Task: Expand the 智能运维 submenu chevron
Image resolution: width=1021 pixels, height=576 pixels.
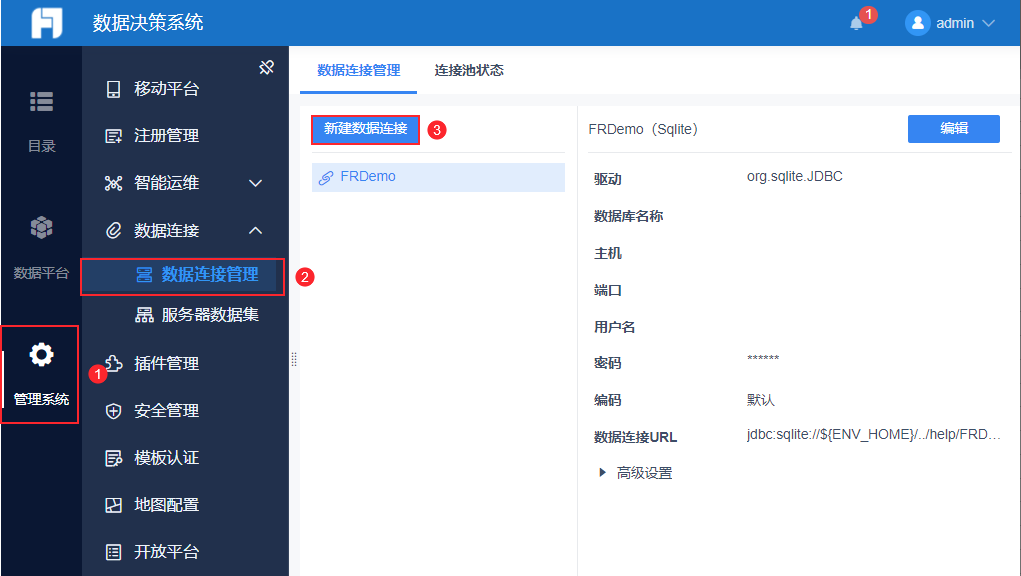Action: pos(256,184)
